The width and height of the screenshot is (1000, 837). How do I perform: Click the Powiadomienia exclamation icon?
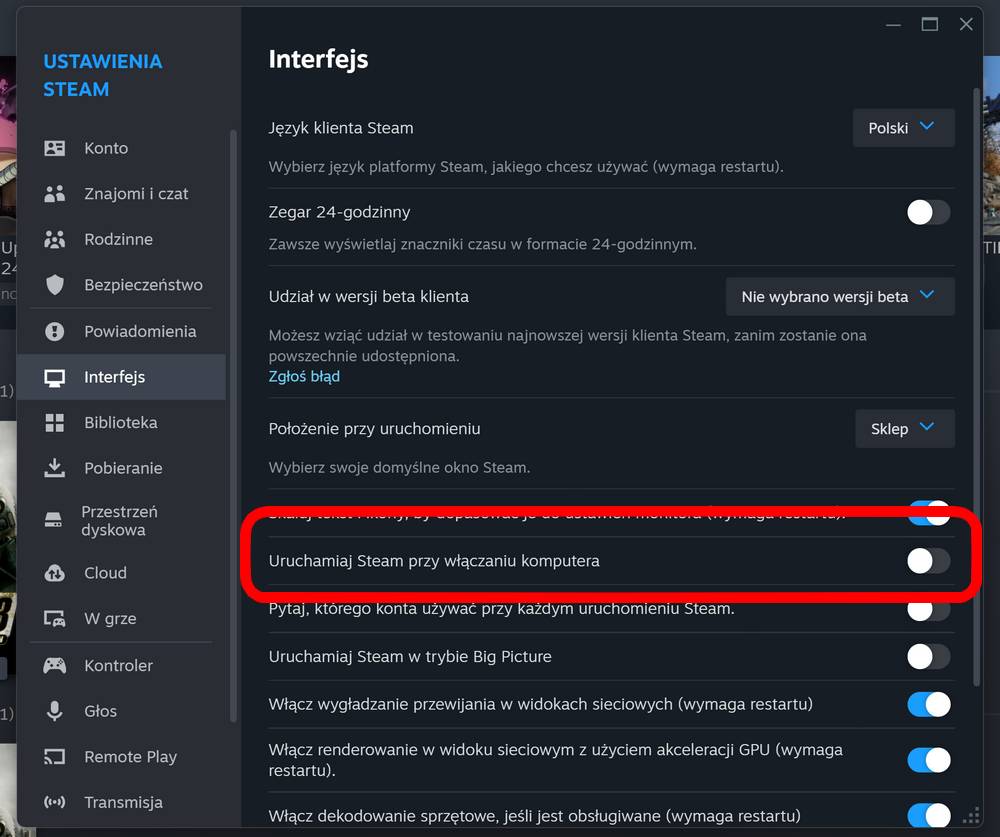click(54, 331)
